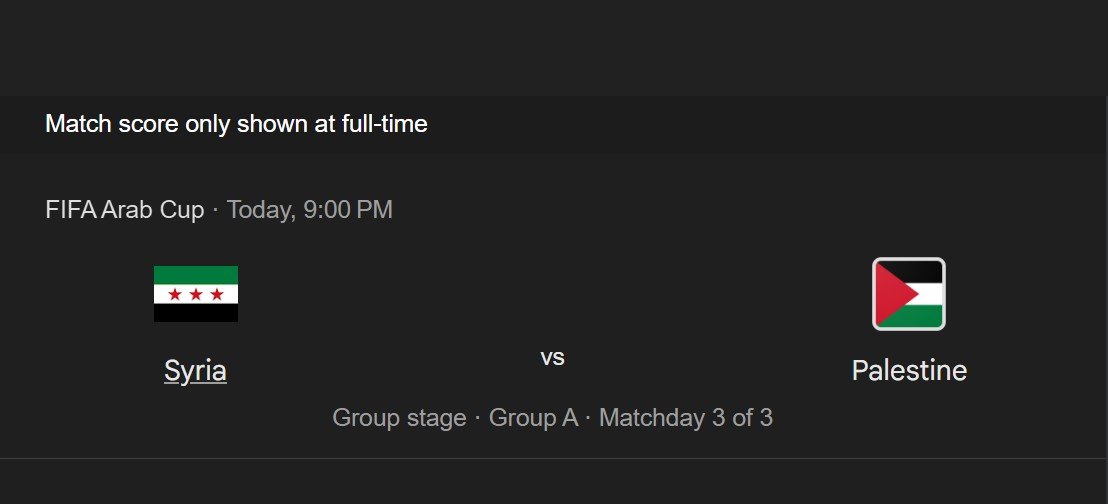This screenshot has width=1108, height=504.
Task: Open the FIFA Arab Cup competition label
Action: coord(125,210)
